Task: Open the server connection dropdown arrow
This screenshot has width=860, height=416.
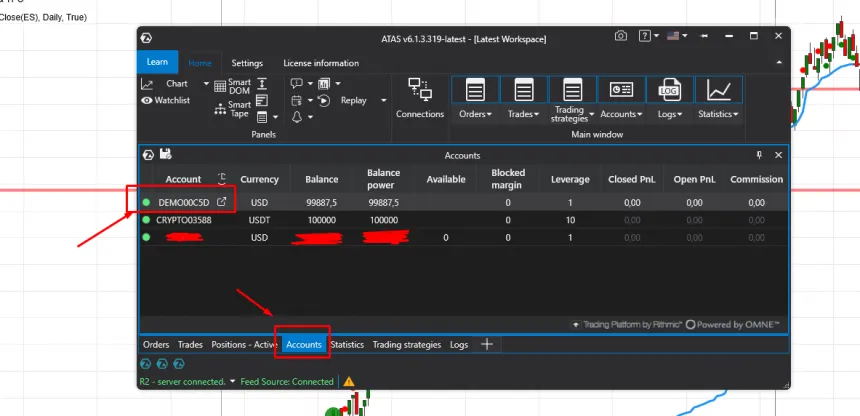Action: (x=232, y=381)
